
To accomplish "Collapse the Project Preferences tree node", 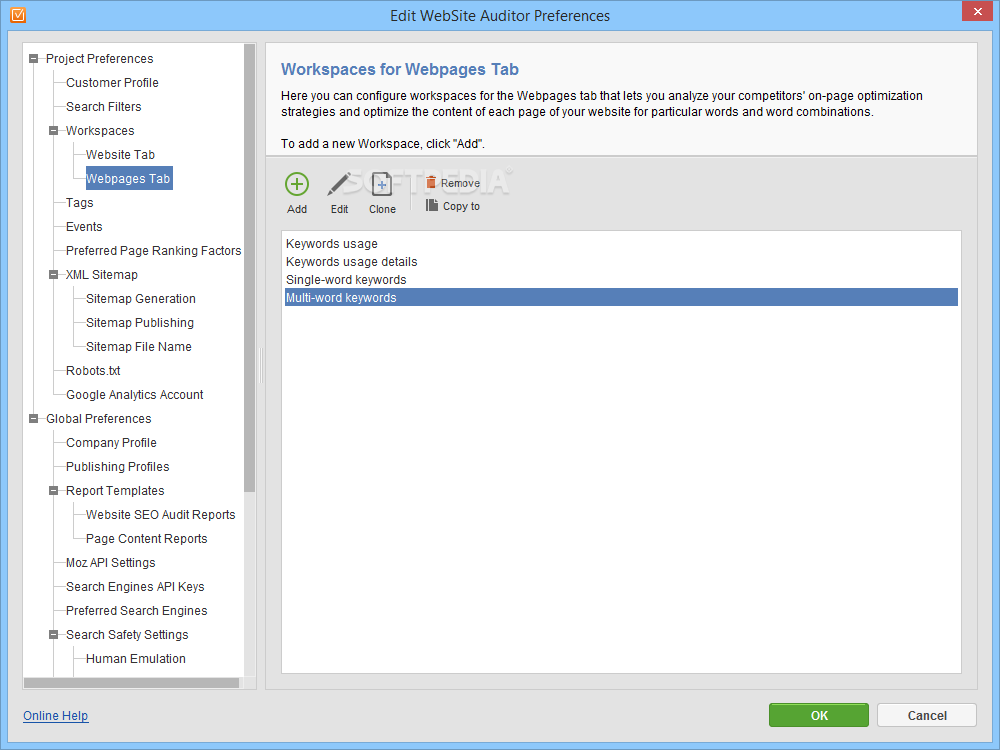I will pos(33,59).
